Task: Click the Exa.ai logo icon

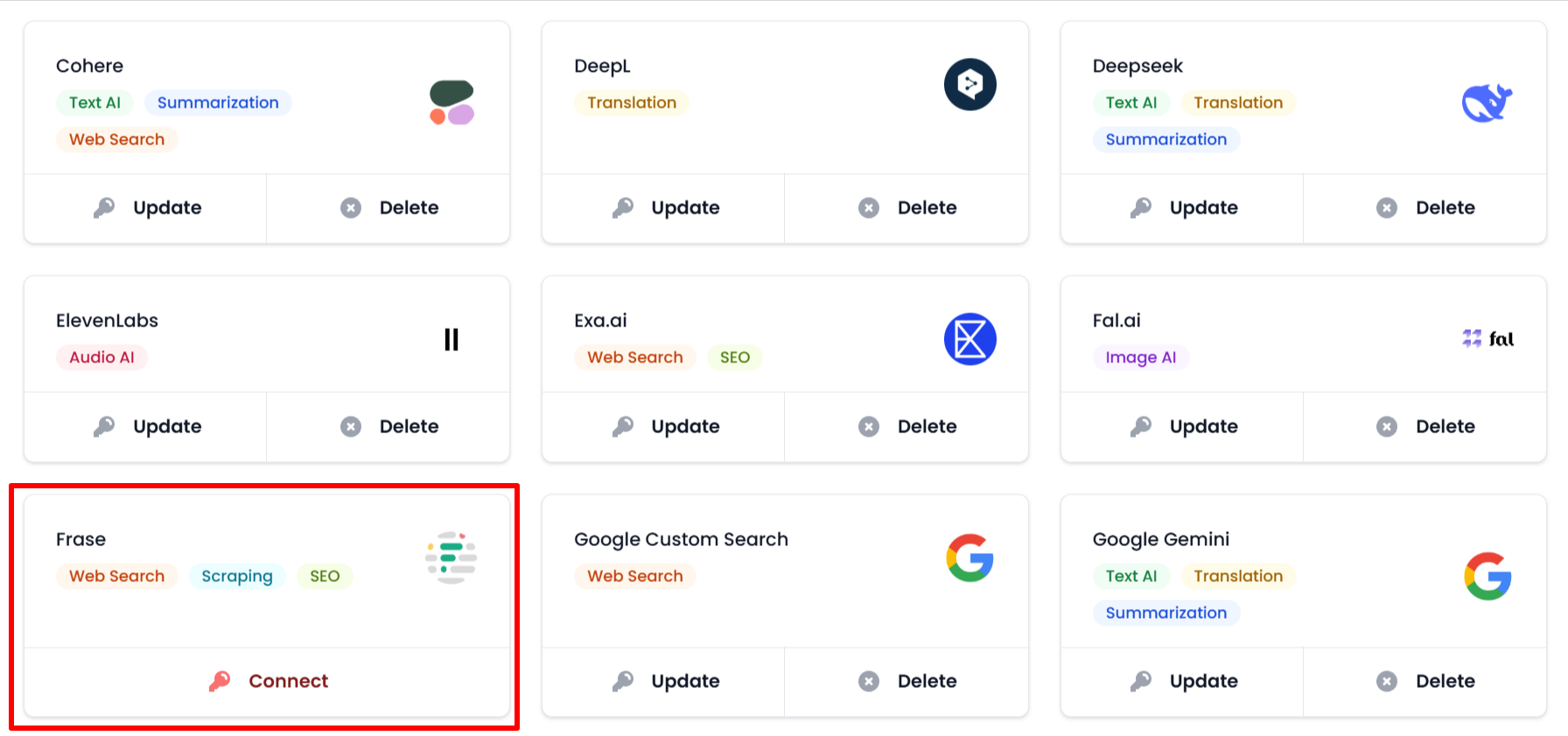Action: point(969,339)
